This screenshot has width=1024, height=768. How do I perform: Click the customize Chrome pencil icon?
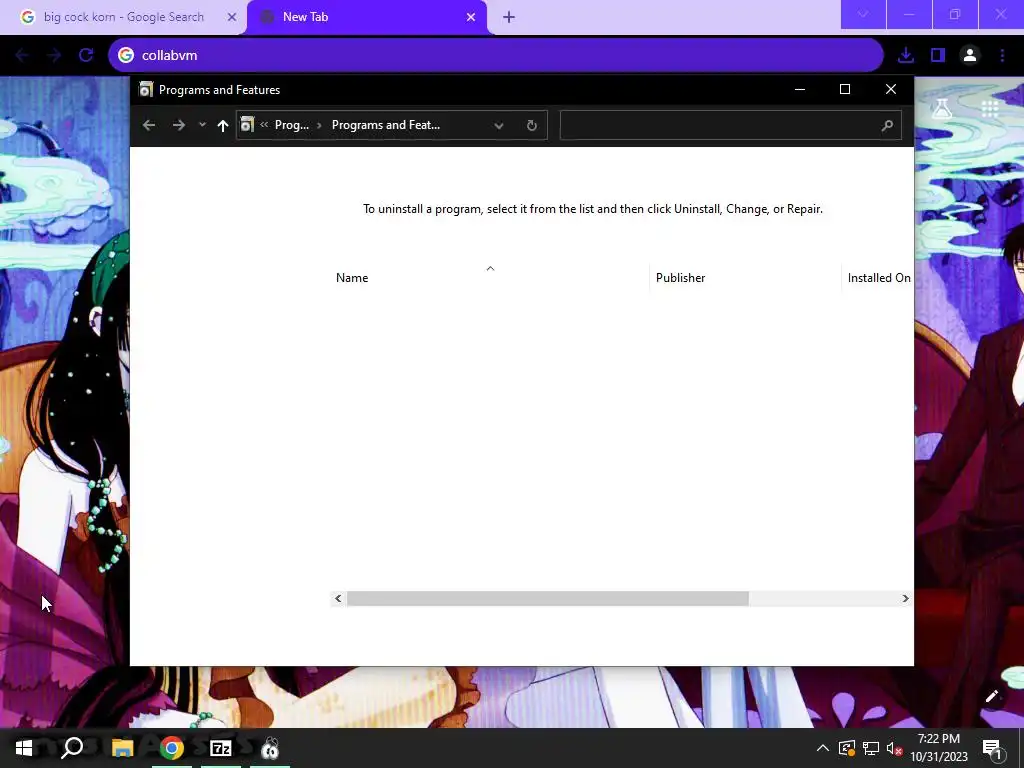click(x=991, y=696)
